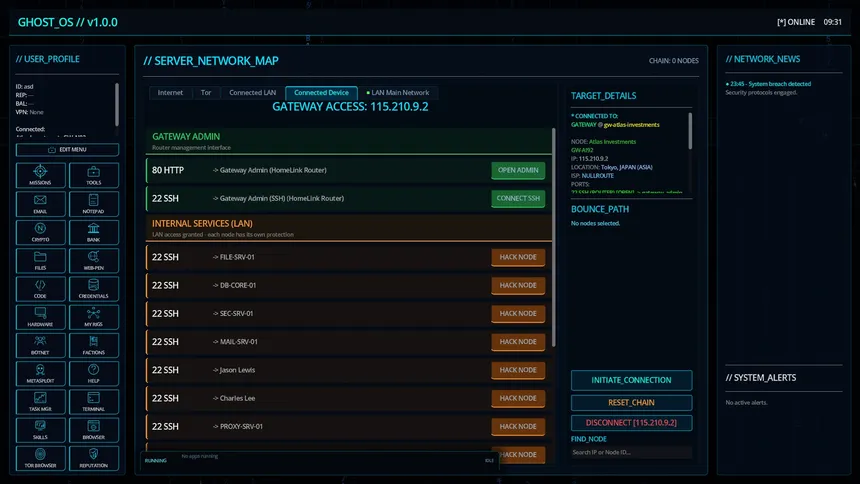Hack the PROXY-SRV-01 node
Screen dimensions: 860x484
click(x=518, y=426)
